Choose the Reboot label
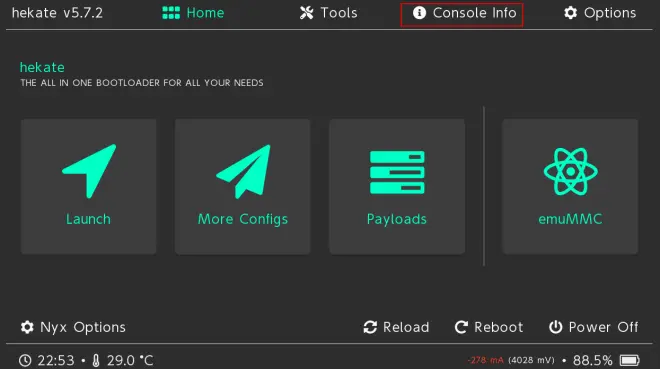660x369 pixels. click(499, 327)
